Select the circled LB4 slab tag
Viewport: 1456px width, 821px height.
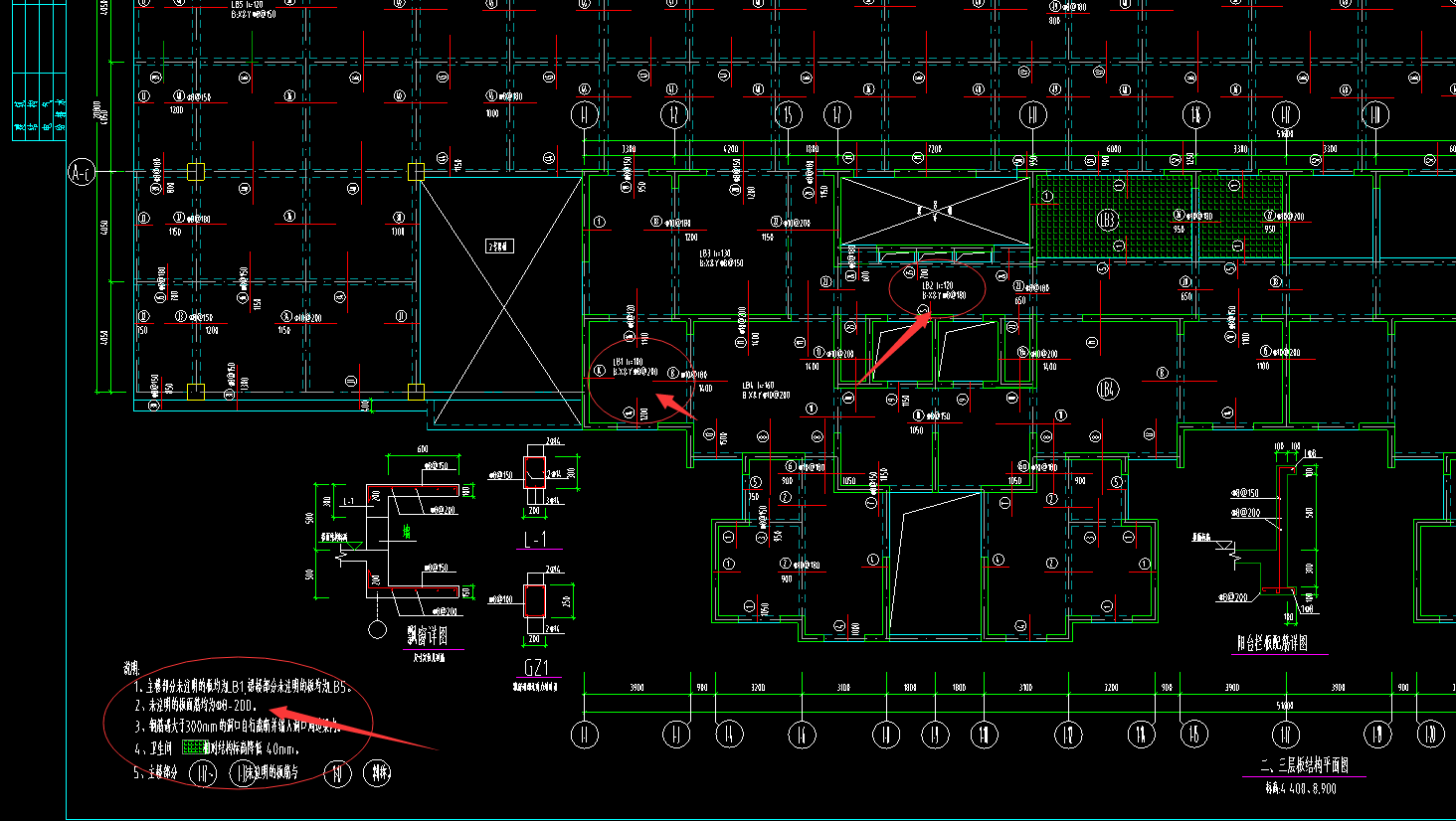click(x=1107, y=389)
